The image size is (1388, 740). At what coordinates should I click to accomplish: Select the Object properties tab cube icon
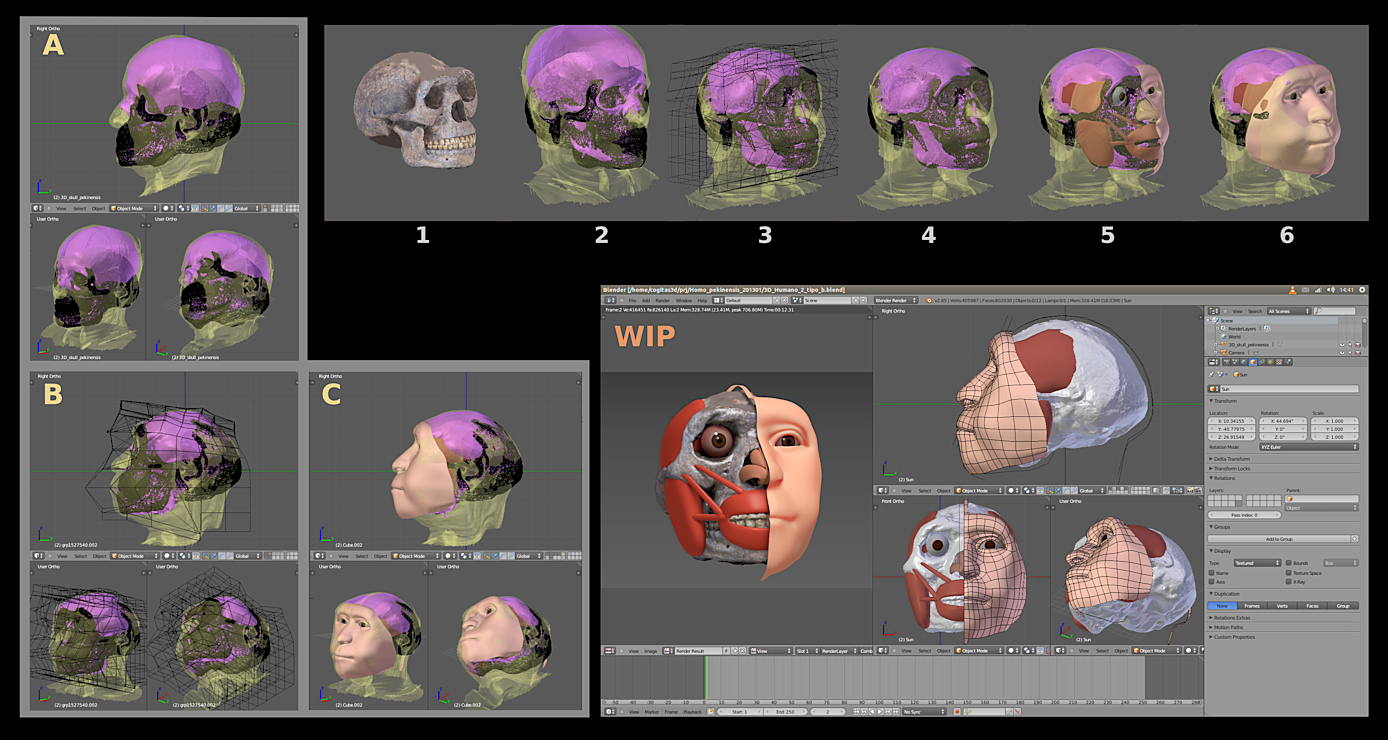(1252, 362)
